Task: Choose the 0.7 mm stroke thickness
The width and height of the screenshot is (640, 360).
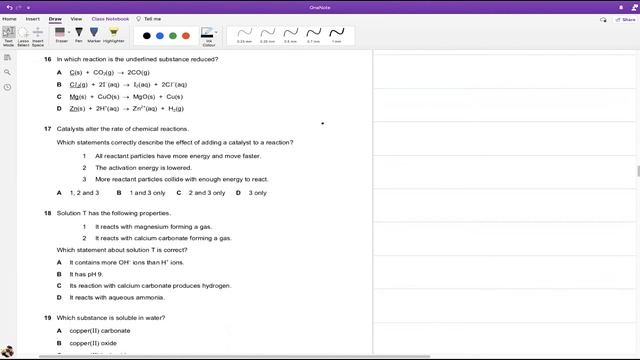Action: 313,35
